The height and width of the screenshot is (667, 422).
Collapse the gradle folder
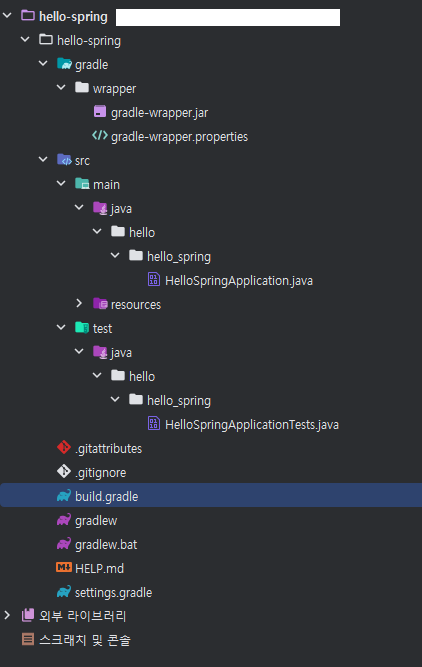tap(43, 64)
